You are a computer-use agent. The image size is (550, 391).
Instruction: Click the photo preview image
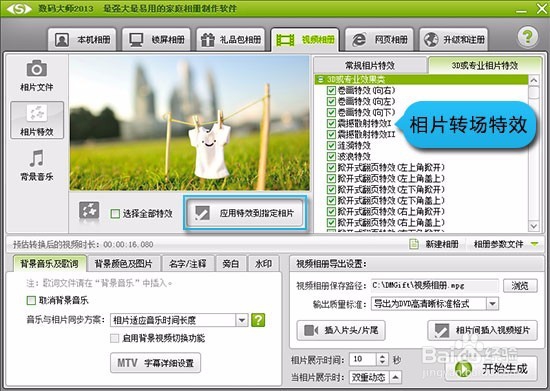point(189,123)
